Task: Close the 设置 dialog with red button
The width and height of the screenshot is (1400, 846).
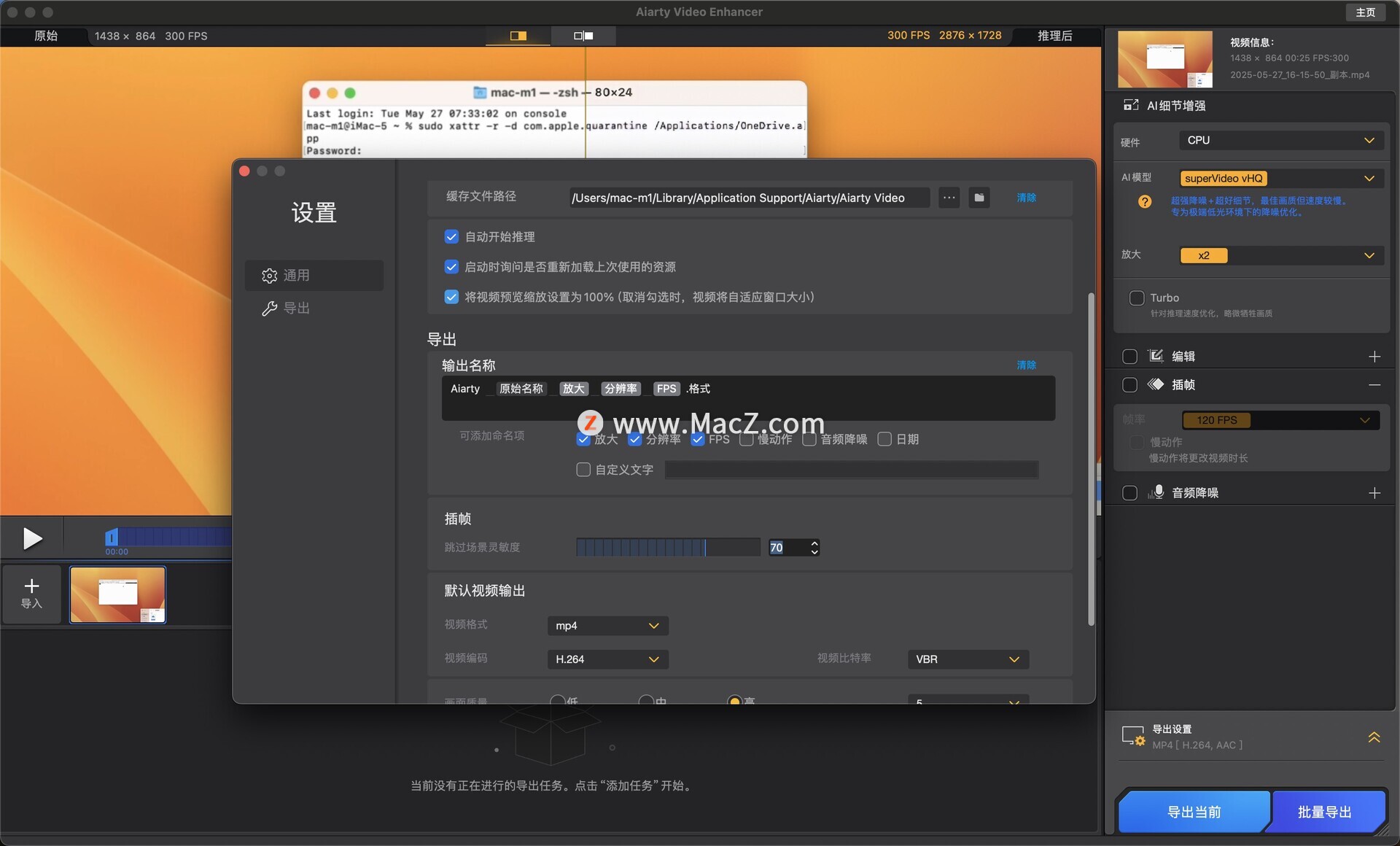Action: point(244,171)
